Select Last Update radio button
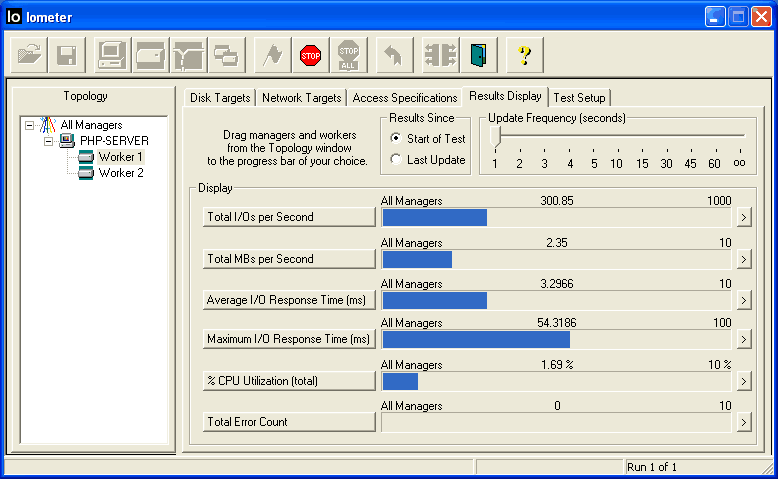Viewport: 778px width, 479px height. (x=395, y=159)
